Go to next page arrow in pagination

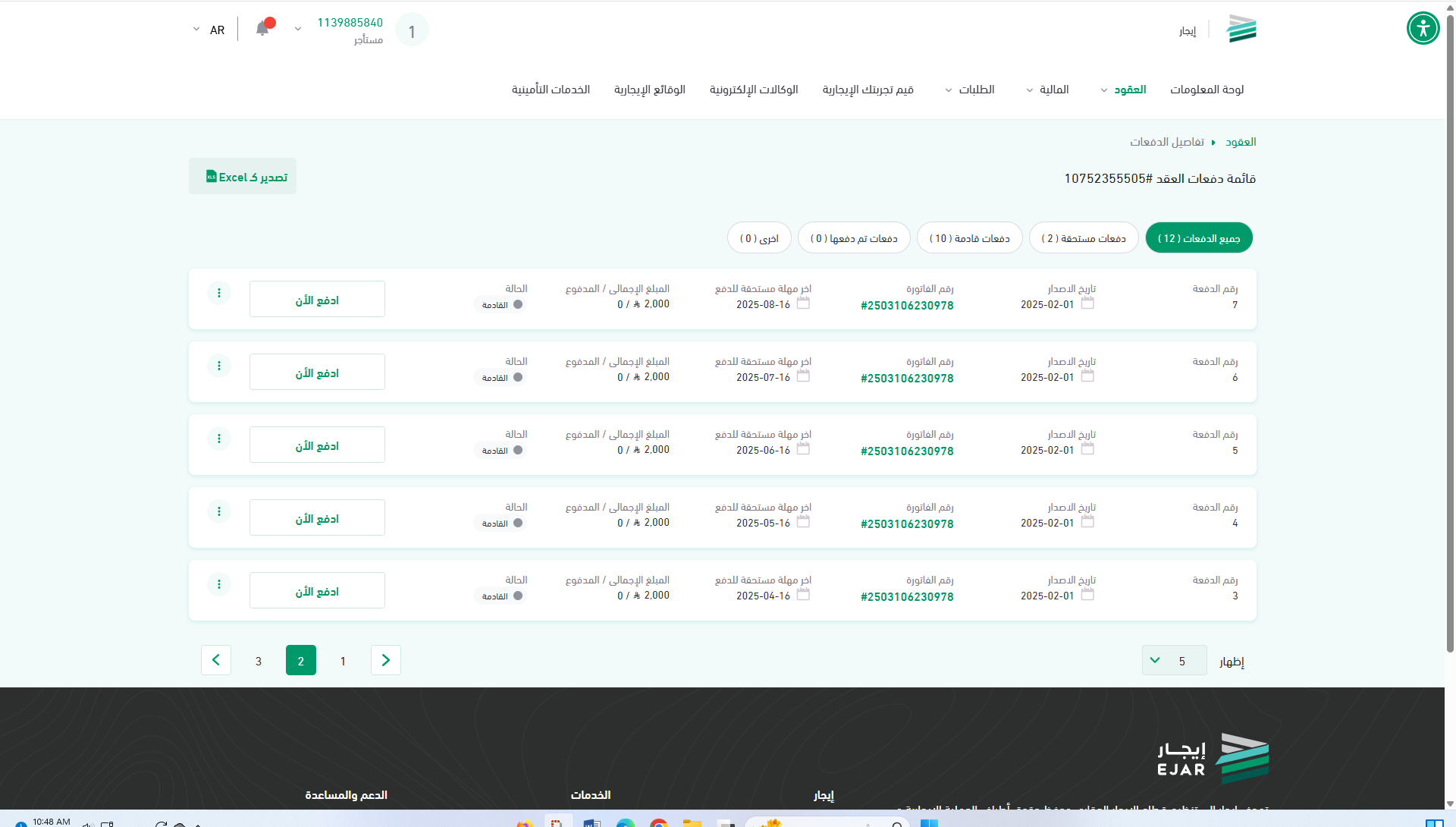[x=216, y=660]
